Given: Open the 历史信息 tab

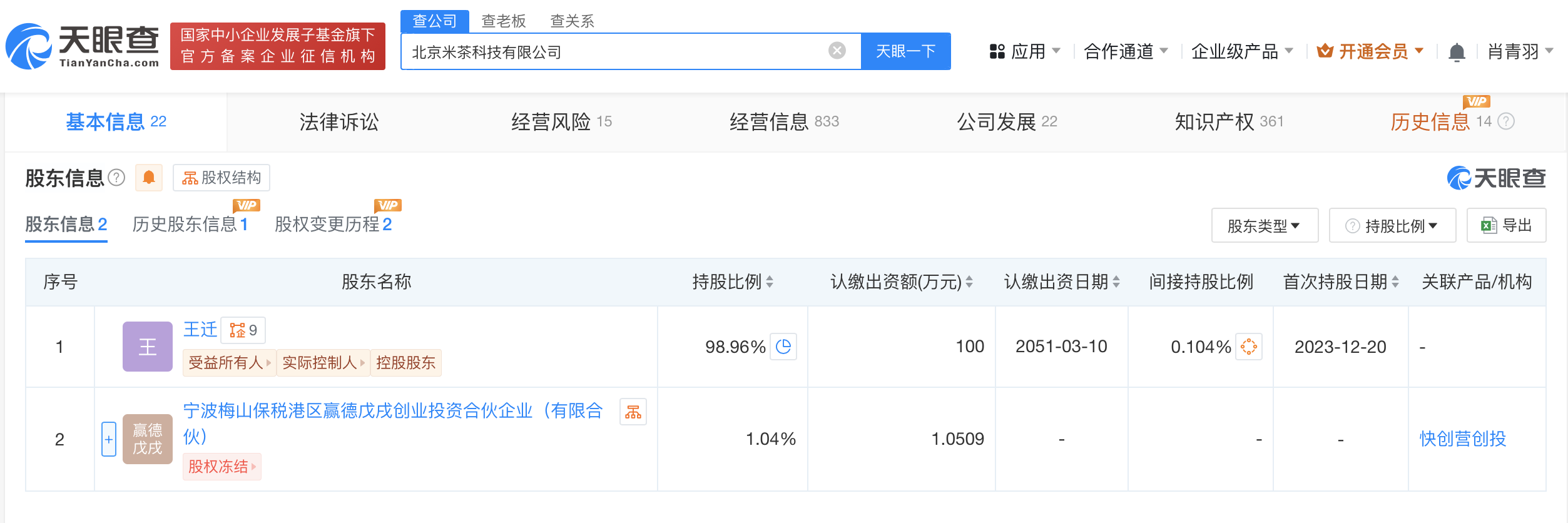Looking at the screenshot, I should click(1430, 122).
